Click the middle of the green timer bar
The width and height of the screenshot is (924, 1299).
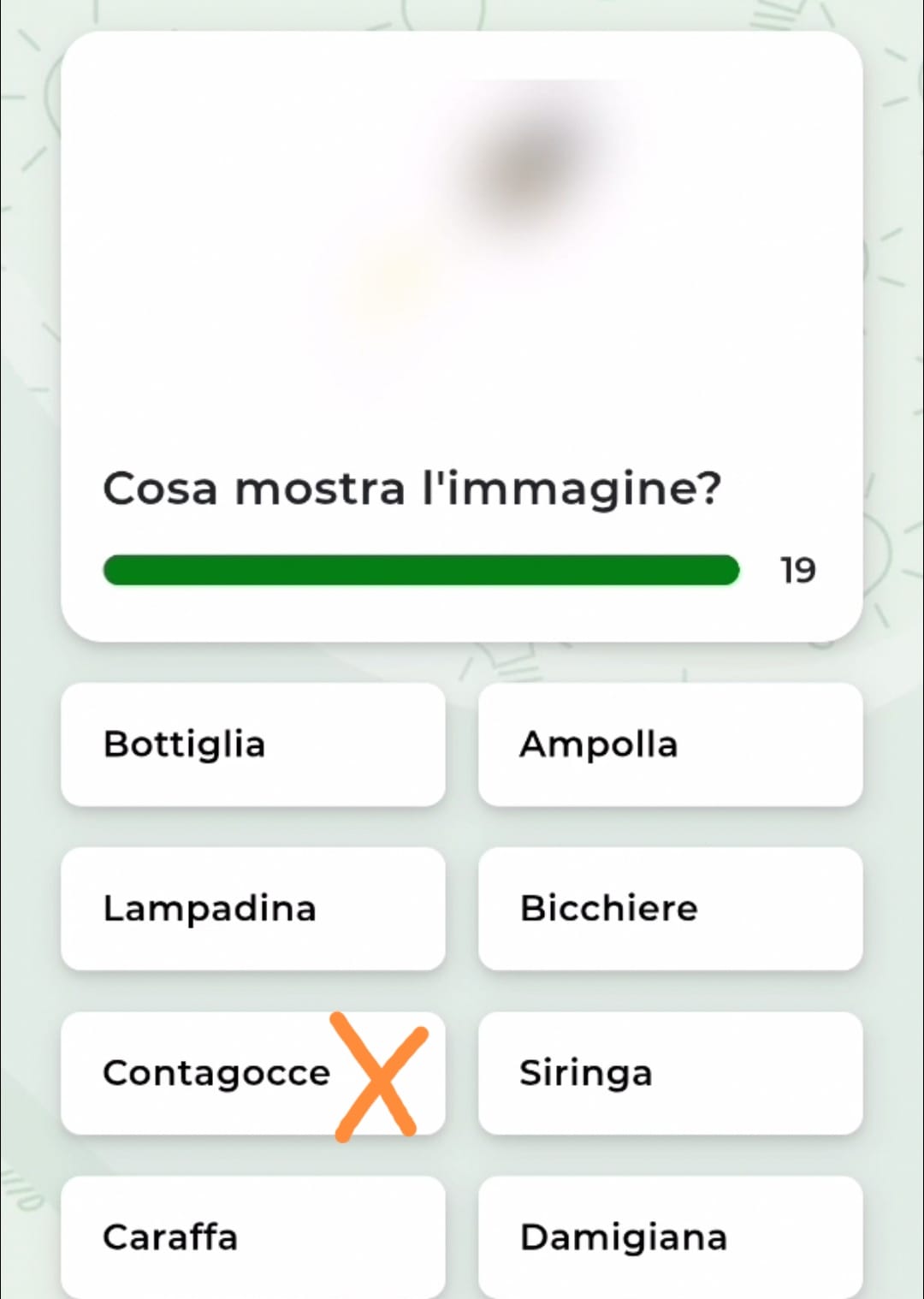(421, 570)
